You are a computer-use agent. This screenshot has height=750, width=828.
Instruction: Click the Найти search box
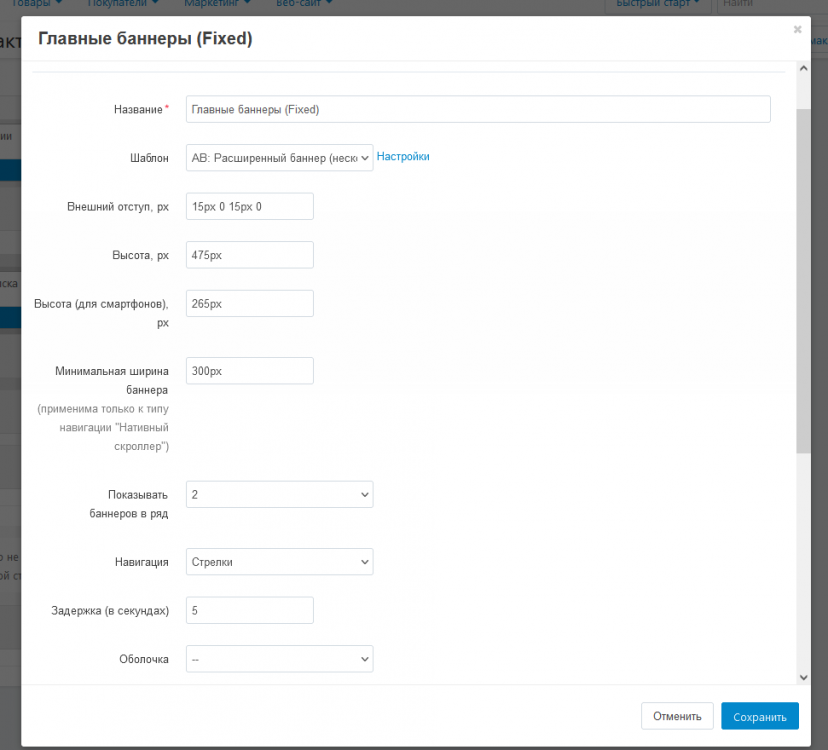(x=765, y=4)
